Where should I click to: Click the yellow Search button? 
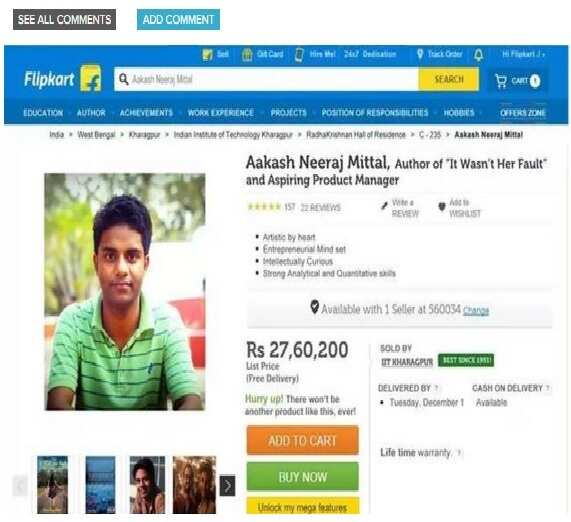pos(449,79)
